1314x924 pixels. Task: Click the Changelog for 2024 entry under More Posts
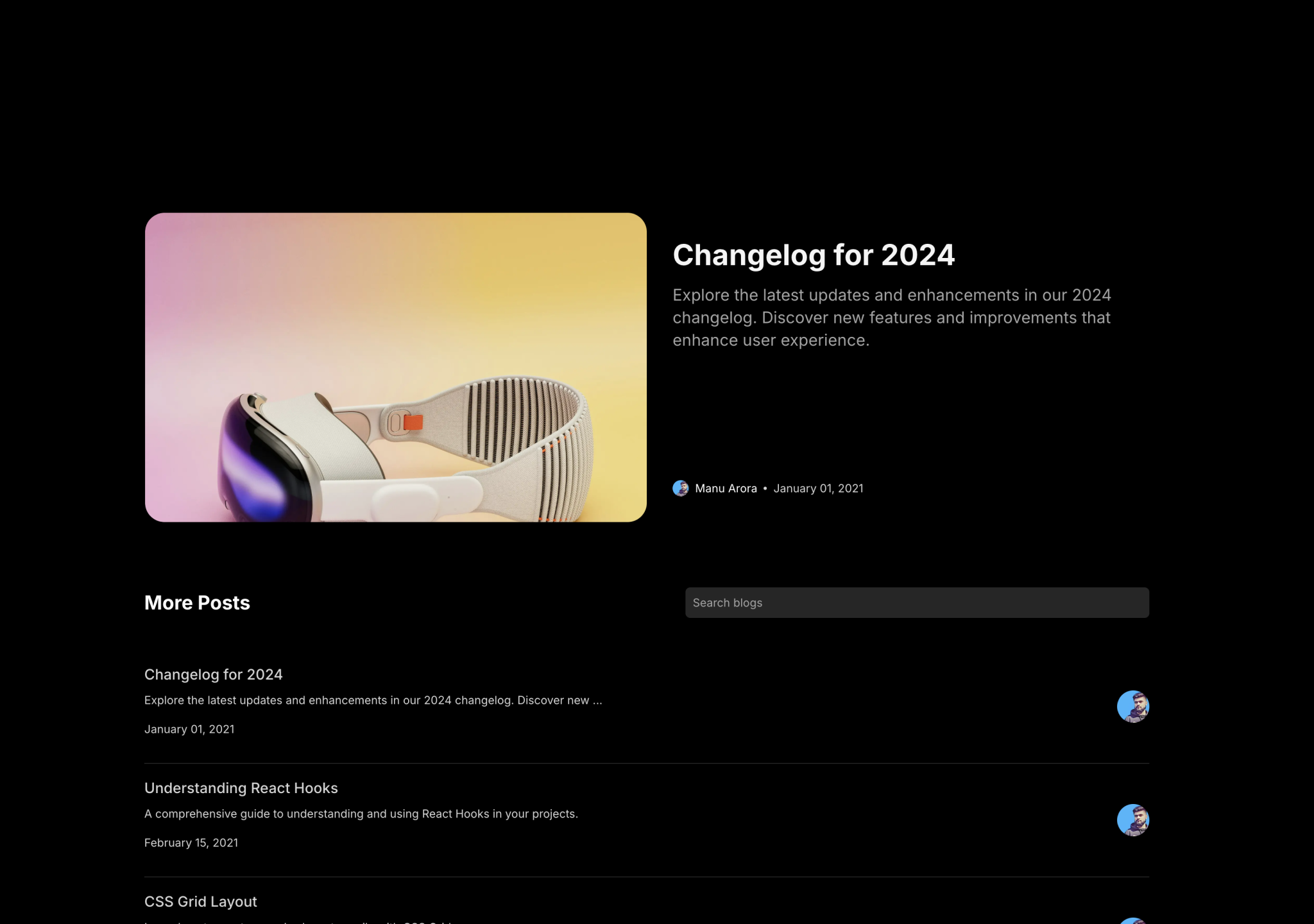tap(213, 674)
